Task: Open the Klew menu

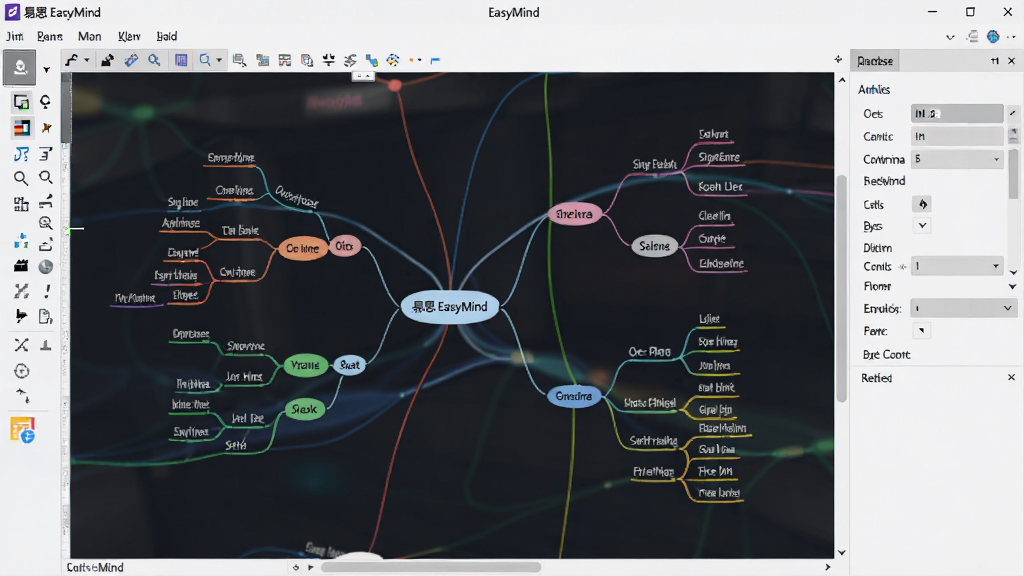Action: [x=129, y=37]
